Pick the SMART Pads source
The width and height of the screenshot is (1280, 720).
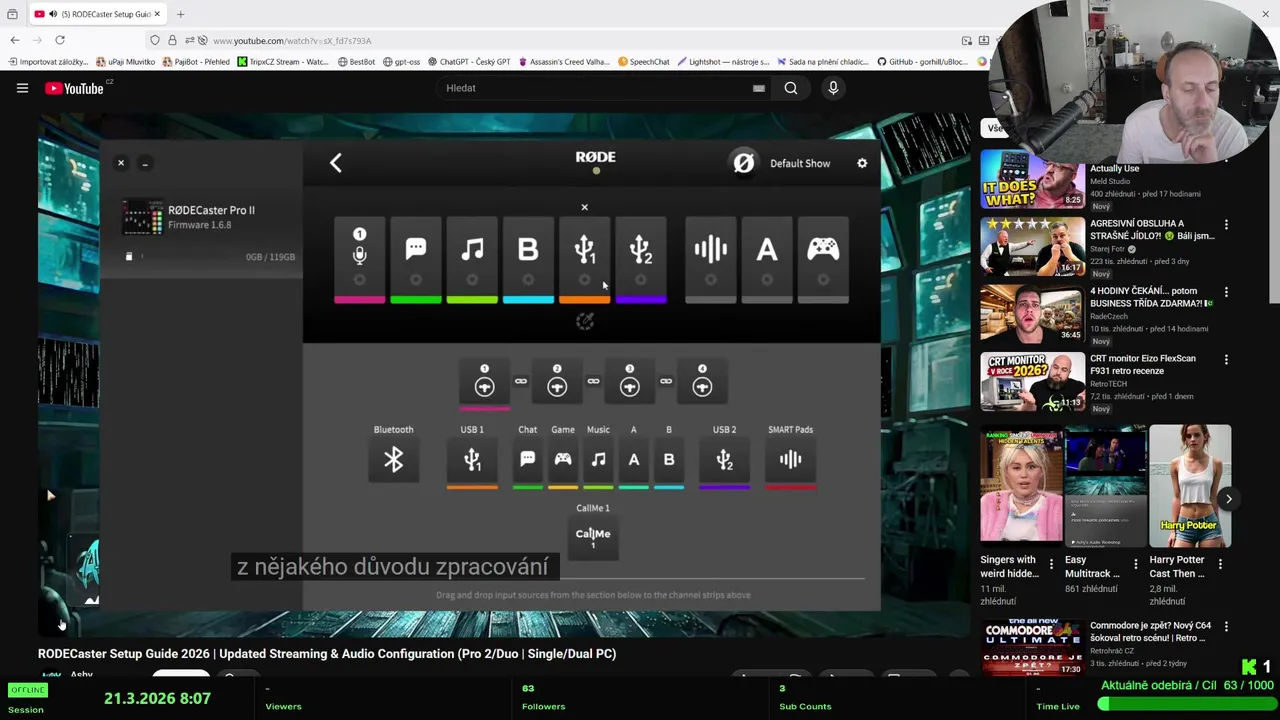click(x=790, y=461)
